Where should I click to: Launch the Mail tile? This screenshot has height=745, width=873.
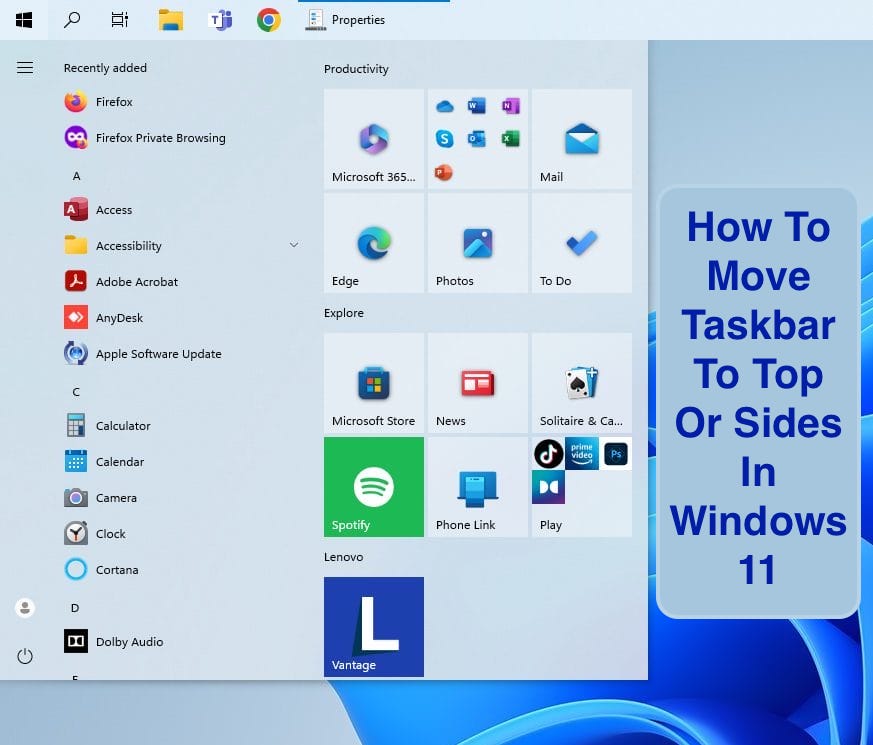582,139
